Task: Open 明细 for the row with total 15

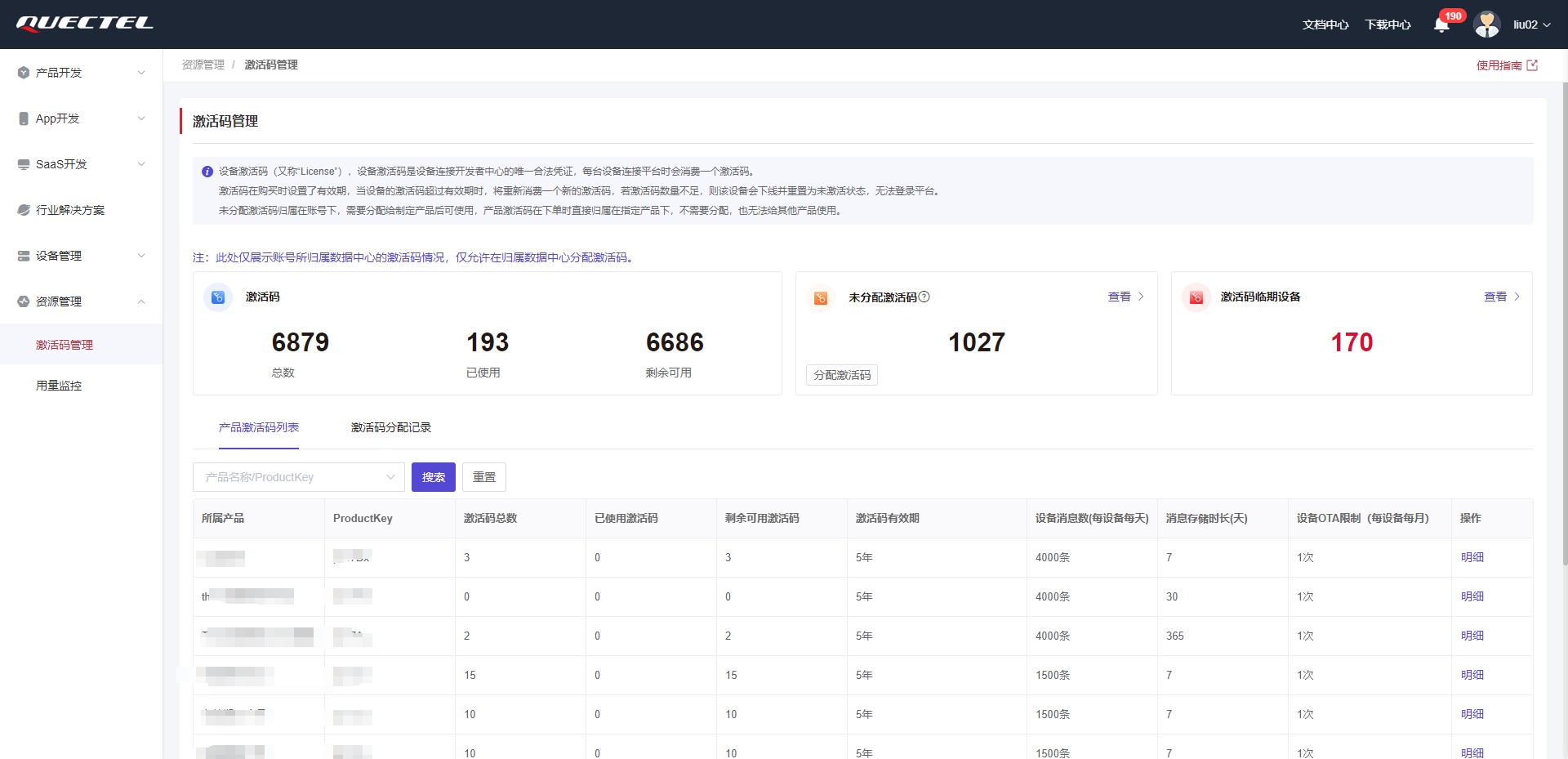Action: pyautogui.click(x=1472, y=675)
